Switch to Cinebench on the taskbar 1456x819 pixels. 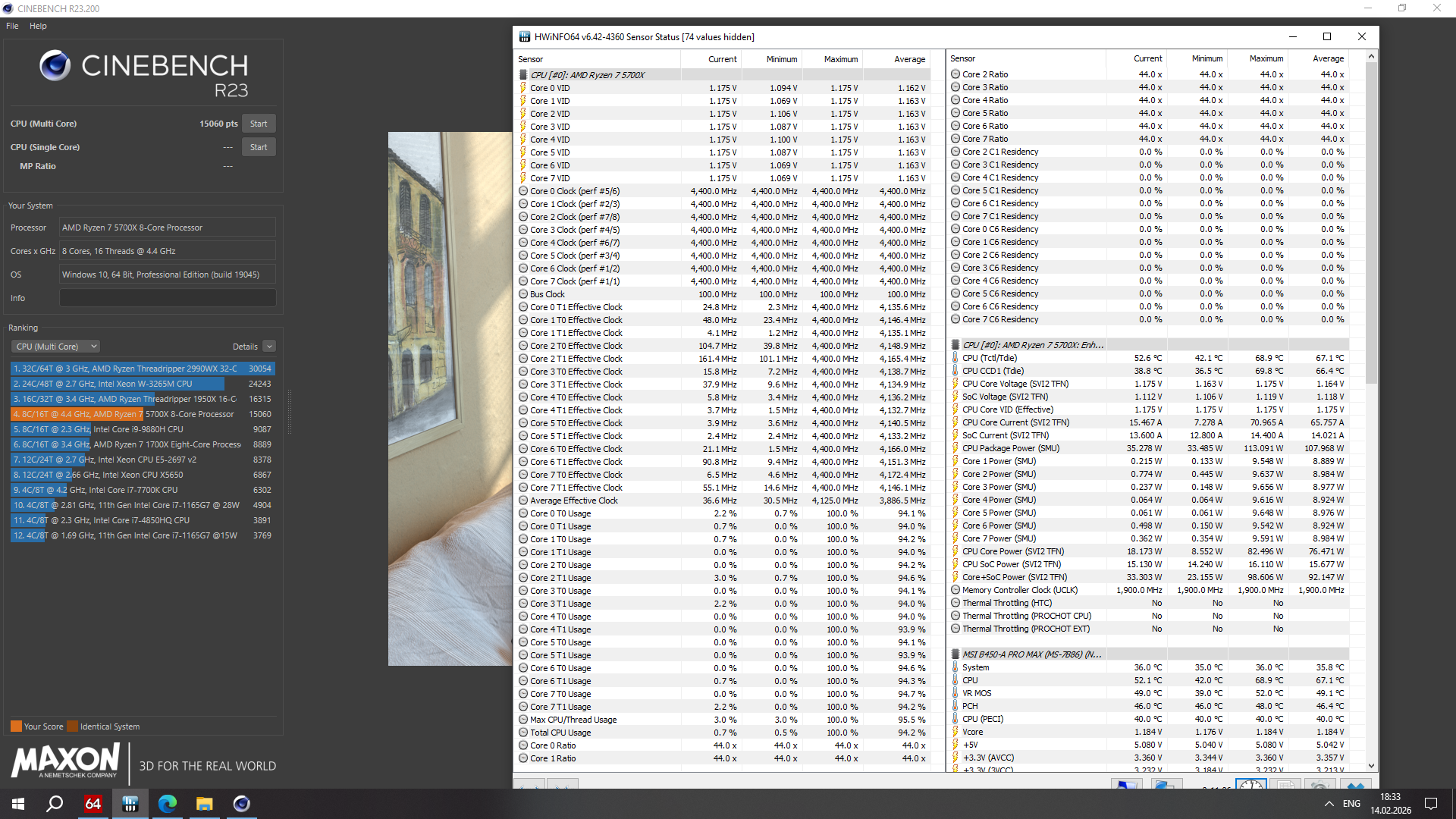tap(242, 804)
